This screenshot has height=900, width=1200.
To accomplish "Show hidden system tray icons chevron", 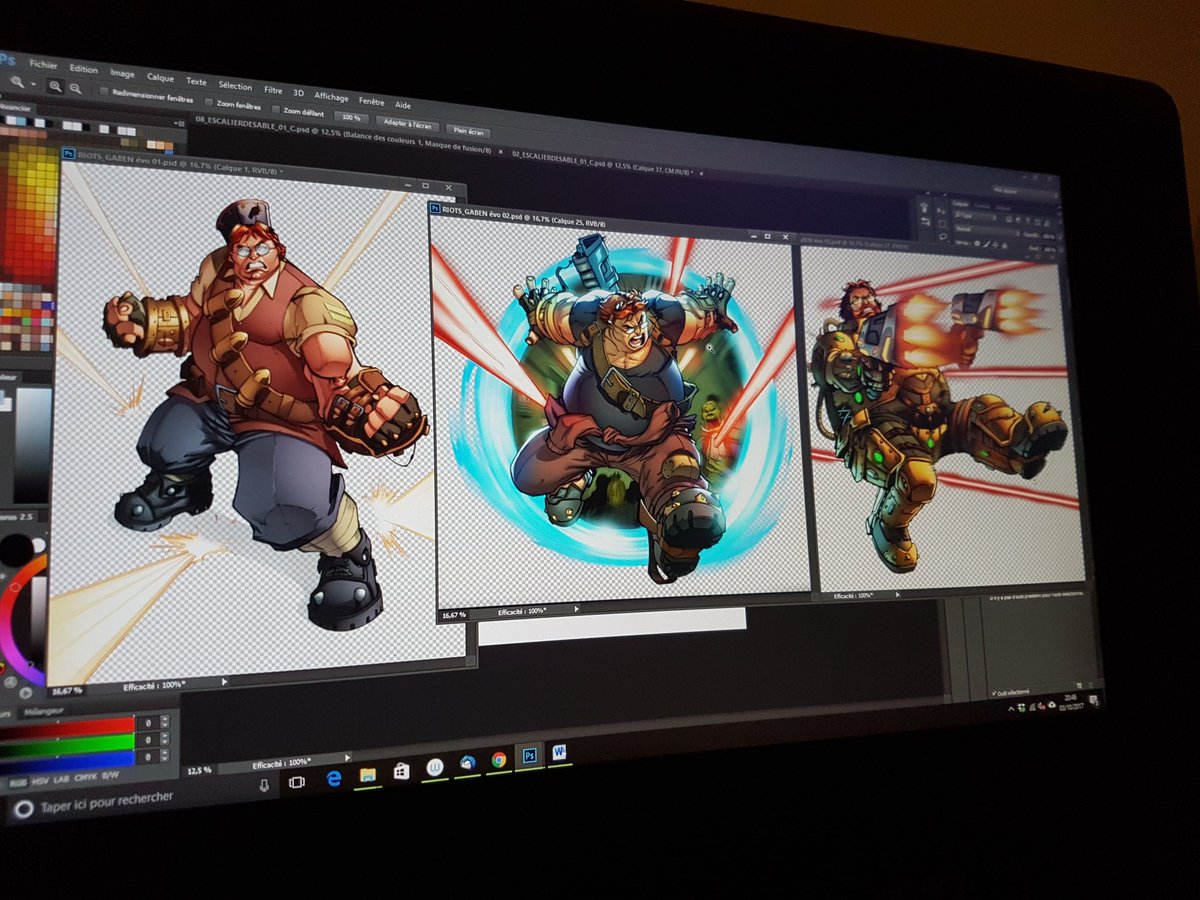I will coord(1011,709).
